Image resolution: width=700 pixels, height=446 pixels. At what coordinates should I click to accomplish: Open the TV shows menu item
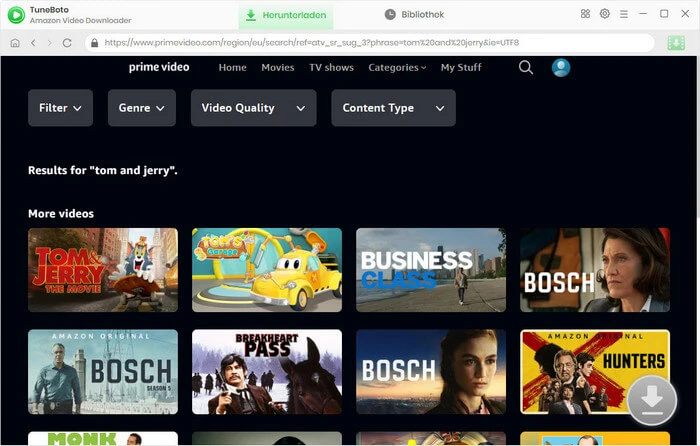(x=331, y=67)
